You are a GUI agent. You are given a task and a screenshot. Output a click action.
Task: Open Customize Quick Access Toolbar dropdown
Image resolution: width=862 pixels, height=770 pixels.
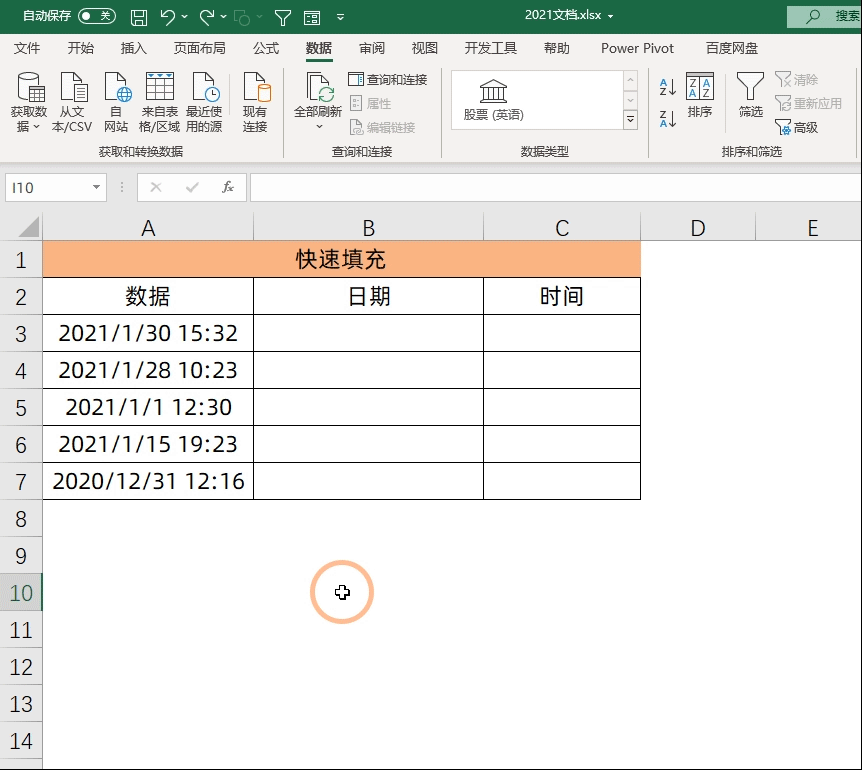coord(340,17)
